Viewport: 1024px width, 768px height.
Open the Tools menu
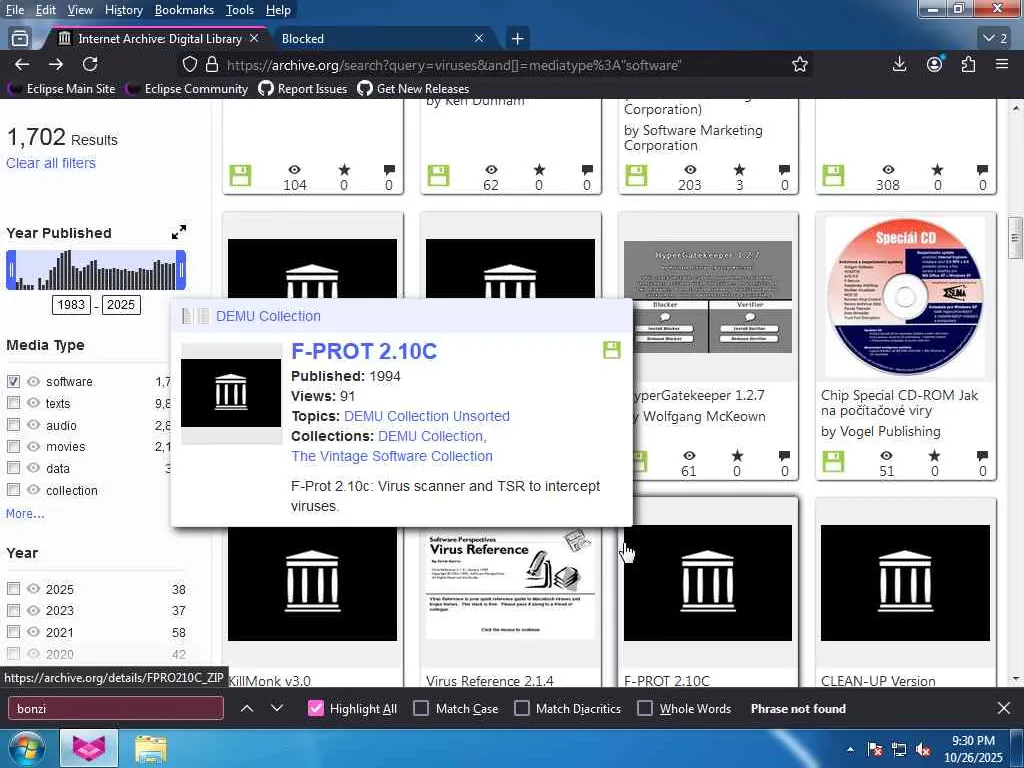coord(240,10)
